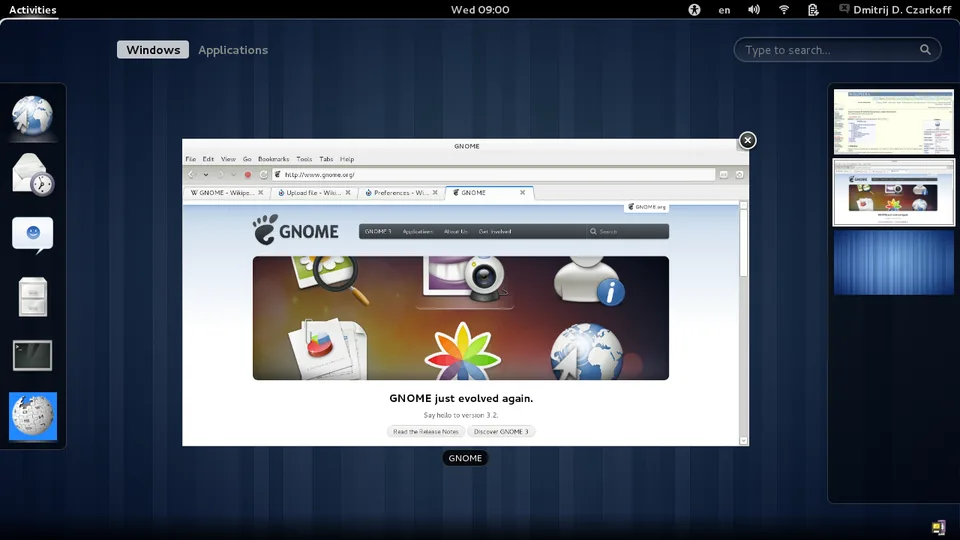
Task: Open the 'en' keyboard layout menu
Action: pos(724,10)
